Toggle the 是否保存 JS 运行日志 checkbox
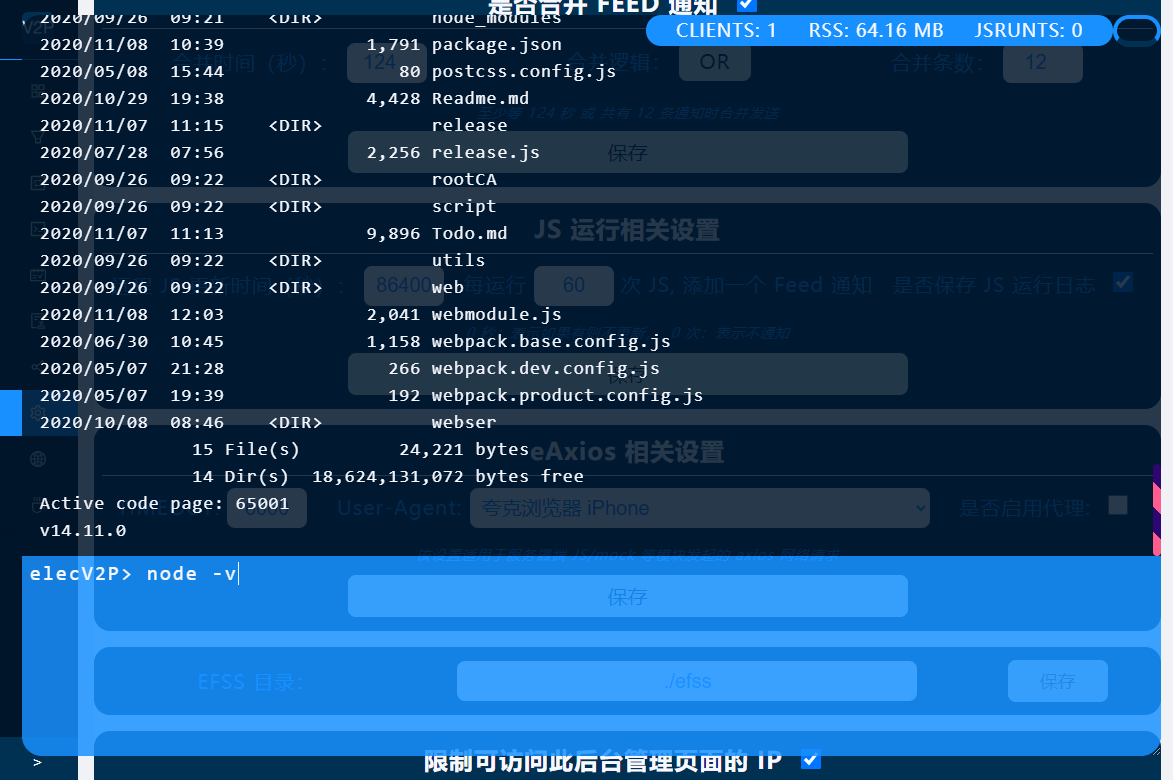The height and width of the screenshot is (780, 1173). 1123,283
